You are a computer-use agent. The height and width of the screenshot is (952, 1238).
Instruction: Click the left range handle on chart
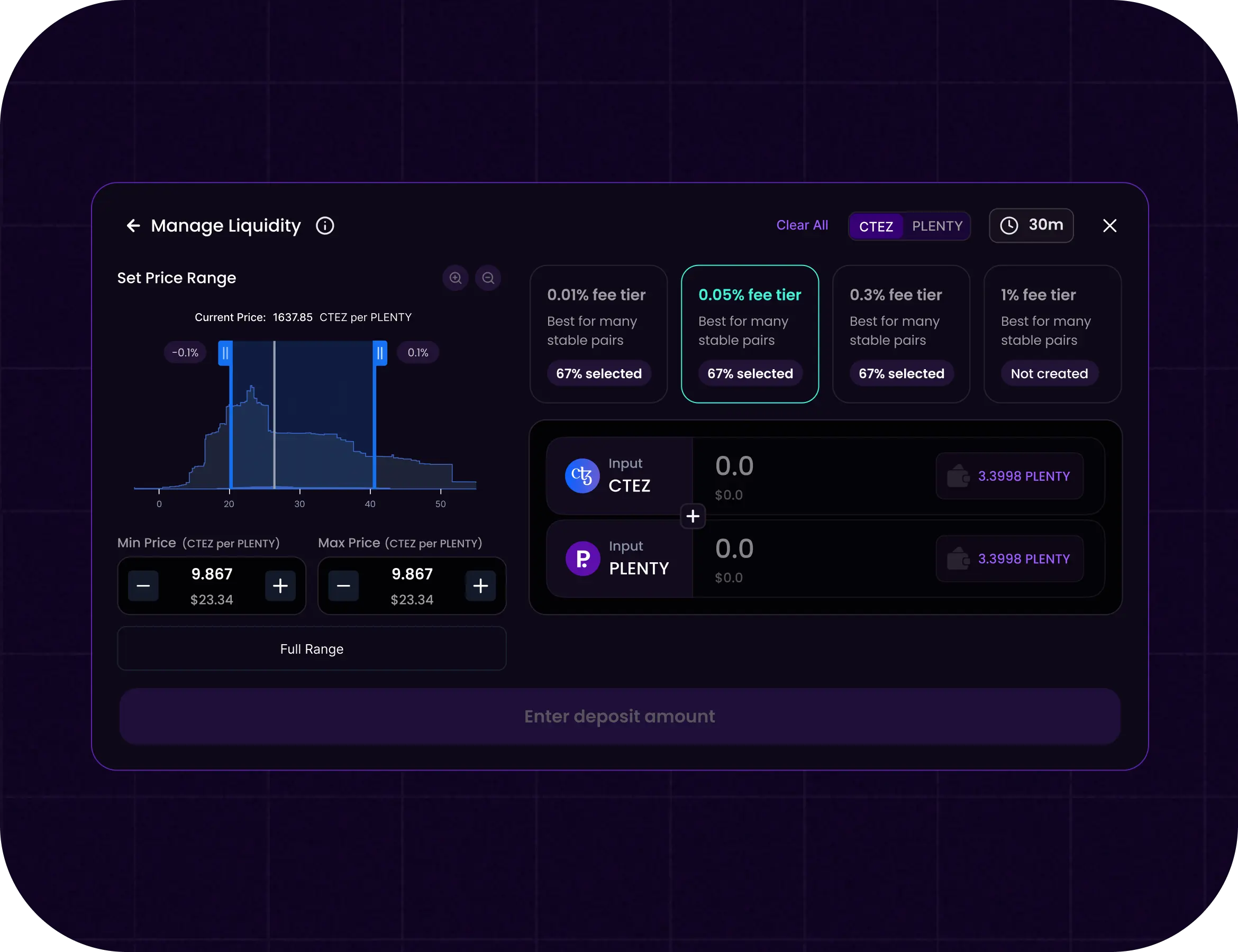click(225, 353)
